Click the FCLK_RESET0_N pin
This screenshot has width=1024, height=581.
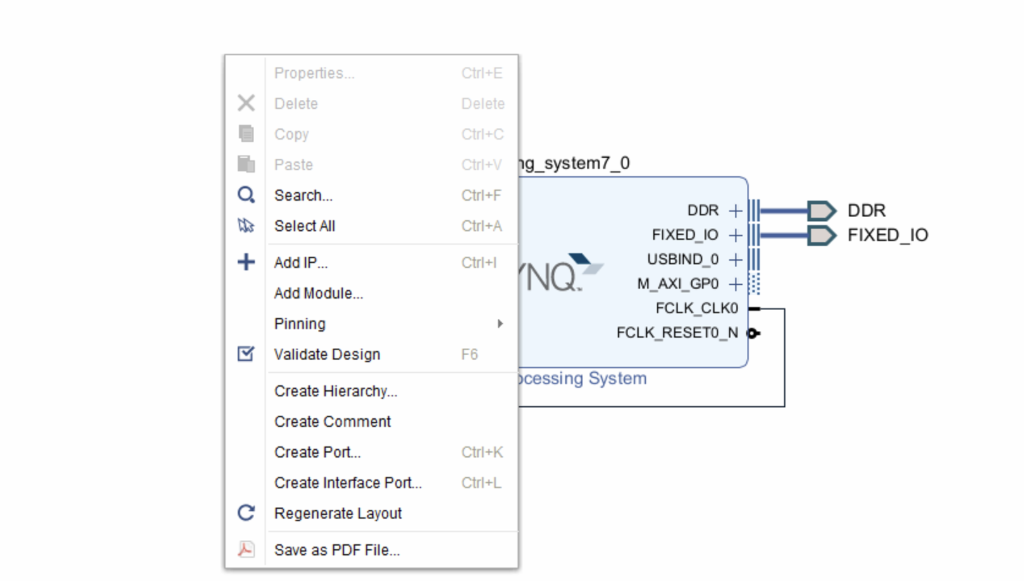pyautogui.click(x=753, y=333)
